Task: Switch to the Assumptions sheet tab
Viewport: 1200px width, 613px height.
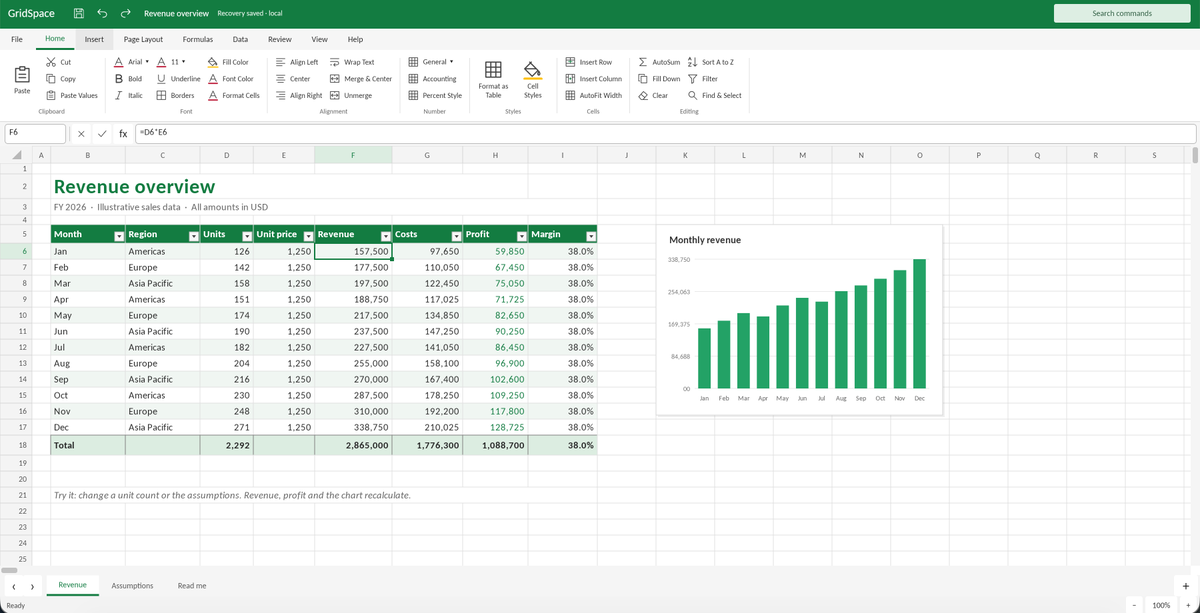Action: click(133, 585)
